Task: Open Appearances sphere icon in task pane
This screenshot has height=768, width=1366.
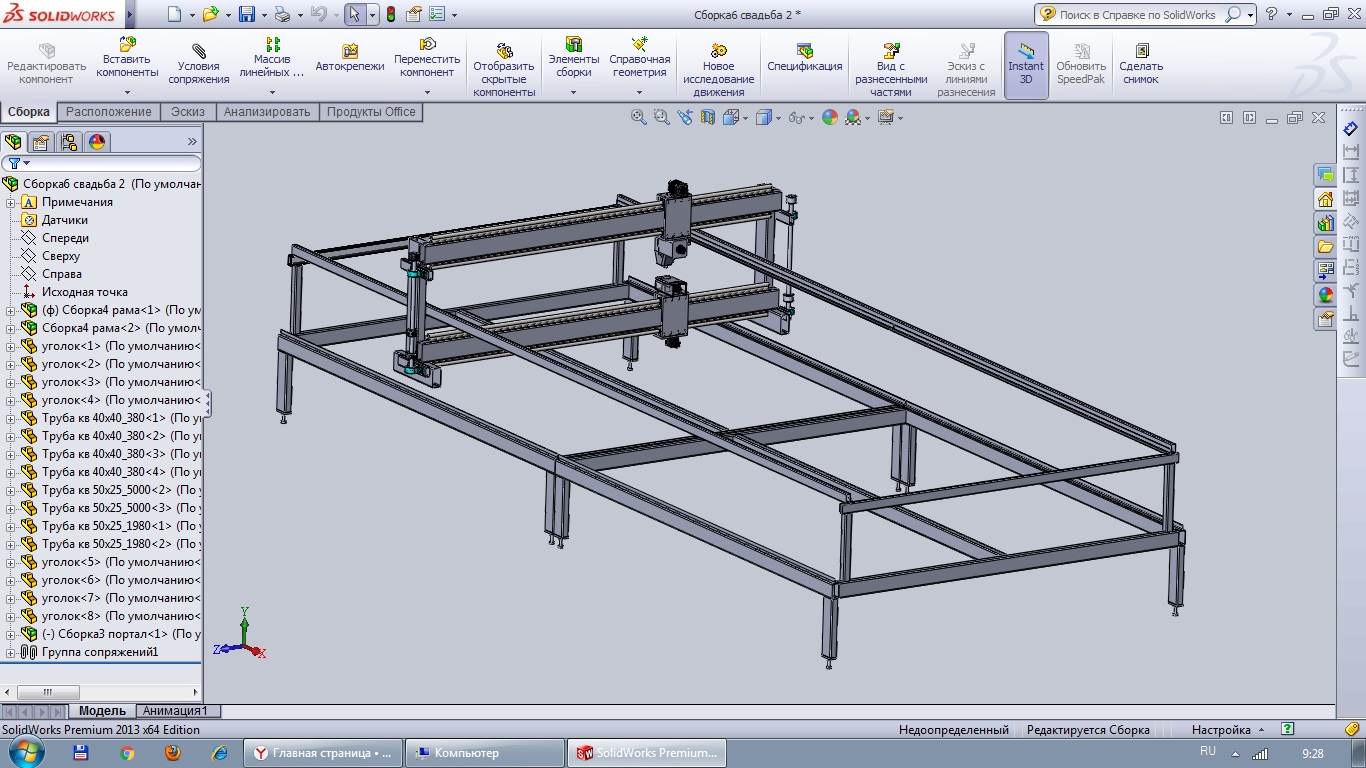Action: pyautogui.click(x=1325, y=295)
